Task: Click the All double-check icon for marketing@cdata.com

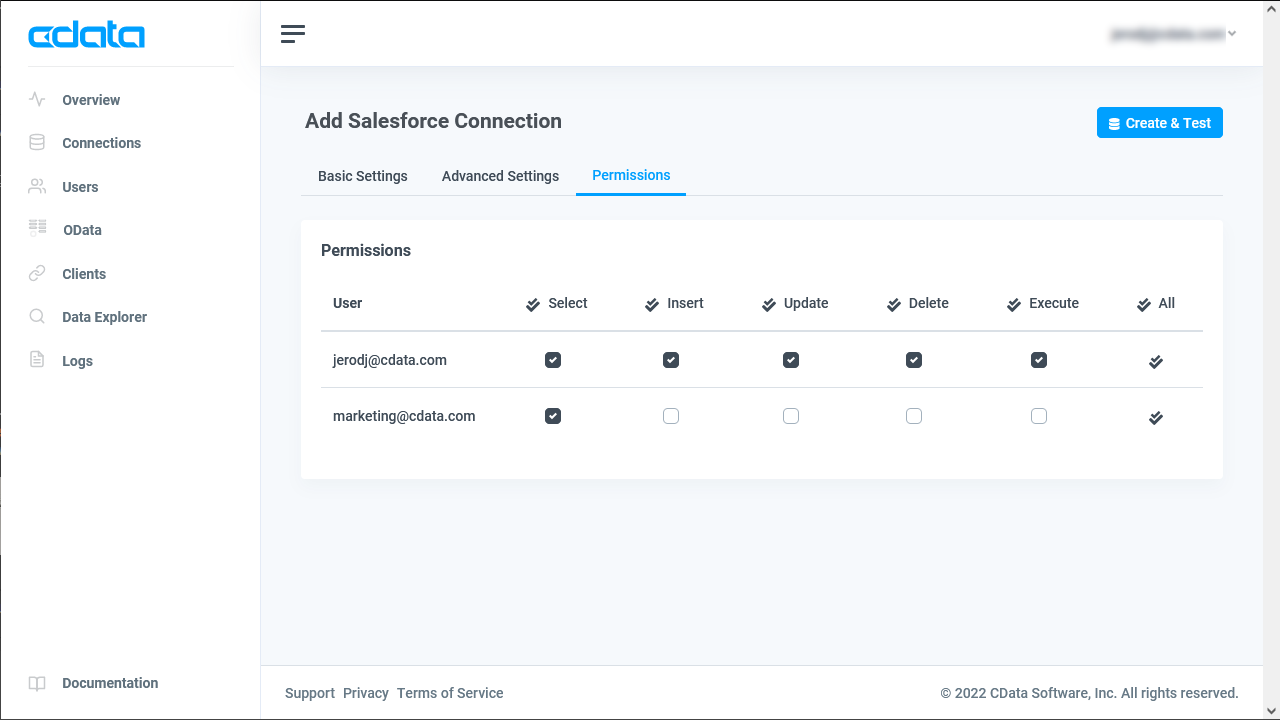Action: (1156, 418)
